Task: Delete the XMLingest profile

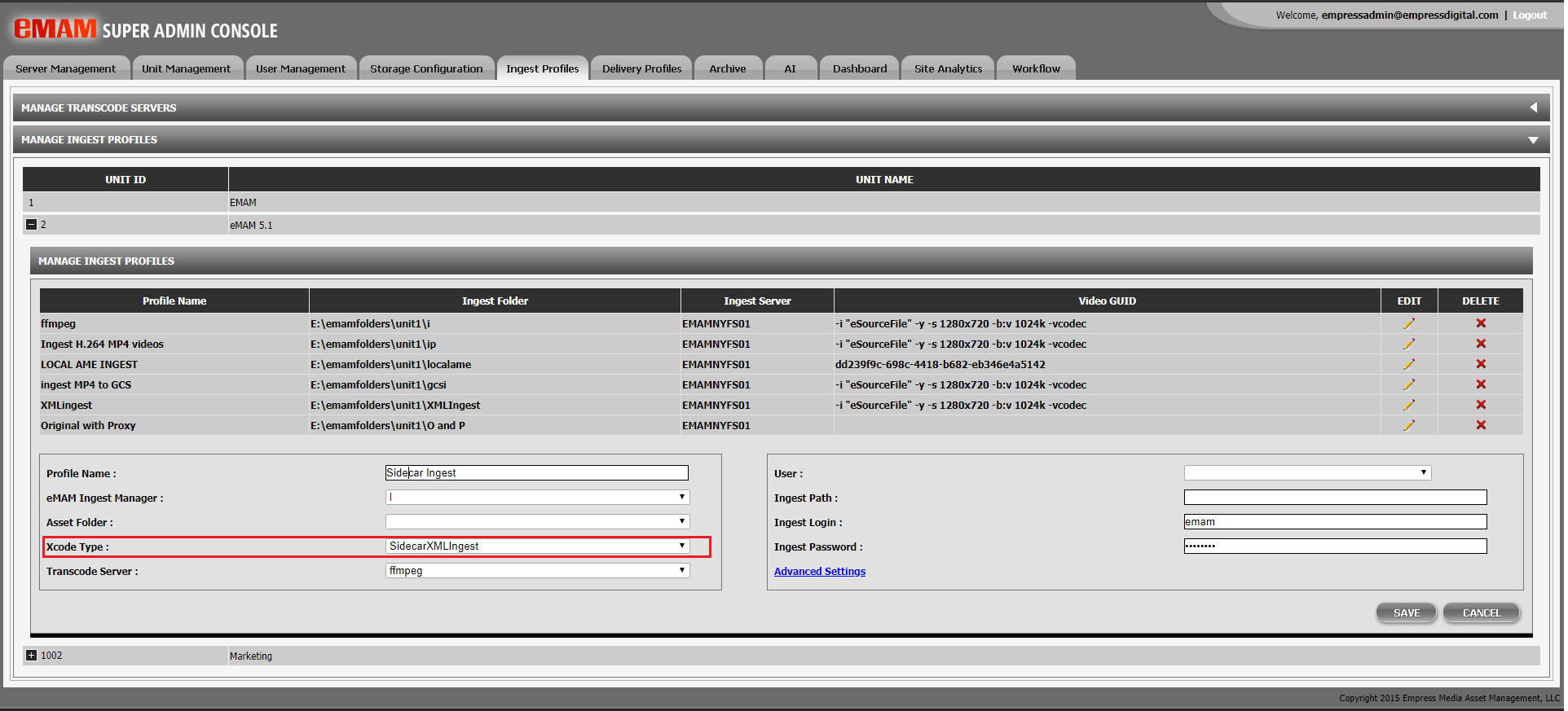Action: pyautogui.click(x=1481, y=405)
